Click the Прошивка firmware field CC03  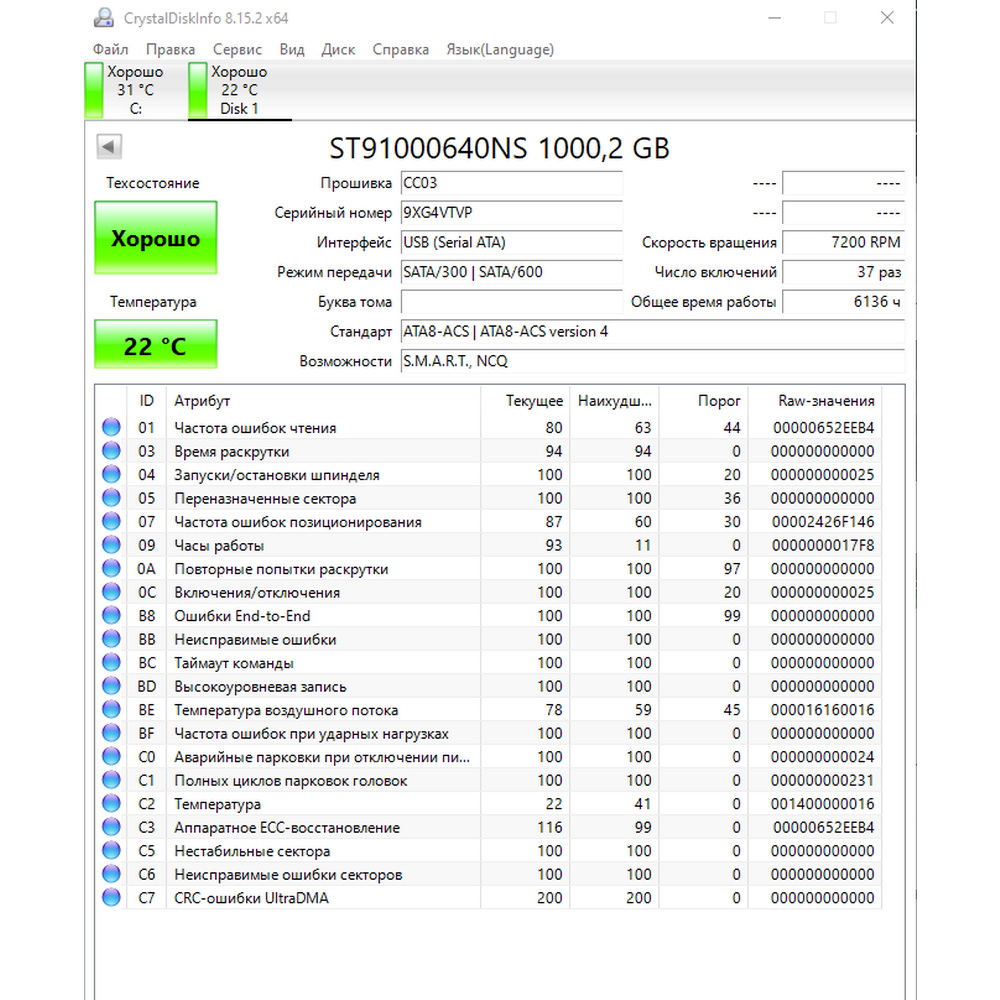point(510,184)
